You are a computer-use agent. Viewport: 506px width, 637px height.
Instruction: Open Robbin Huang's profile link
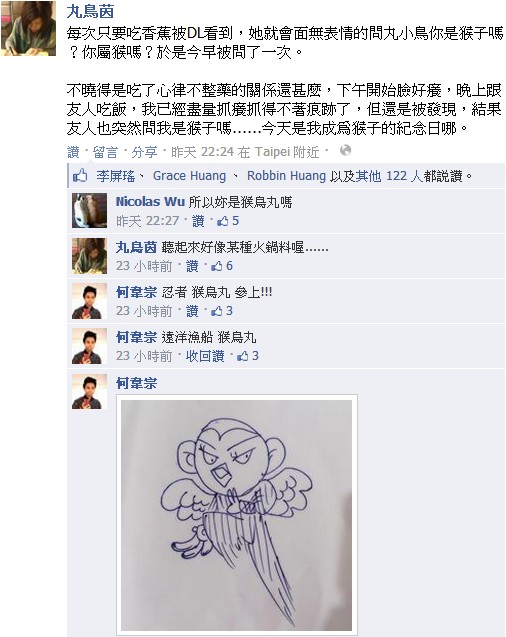[x=286, y=176]
